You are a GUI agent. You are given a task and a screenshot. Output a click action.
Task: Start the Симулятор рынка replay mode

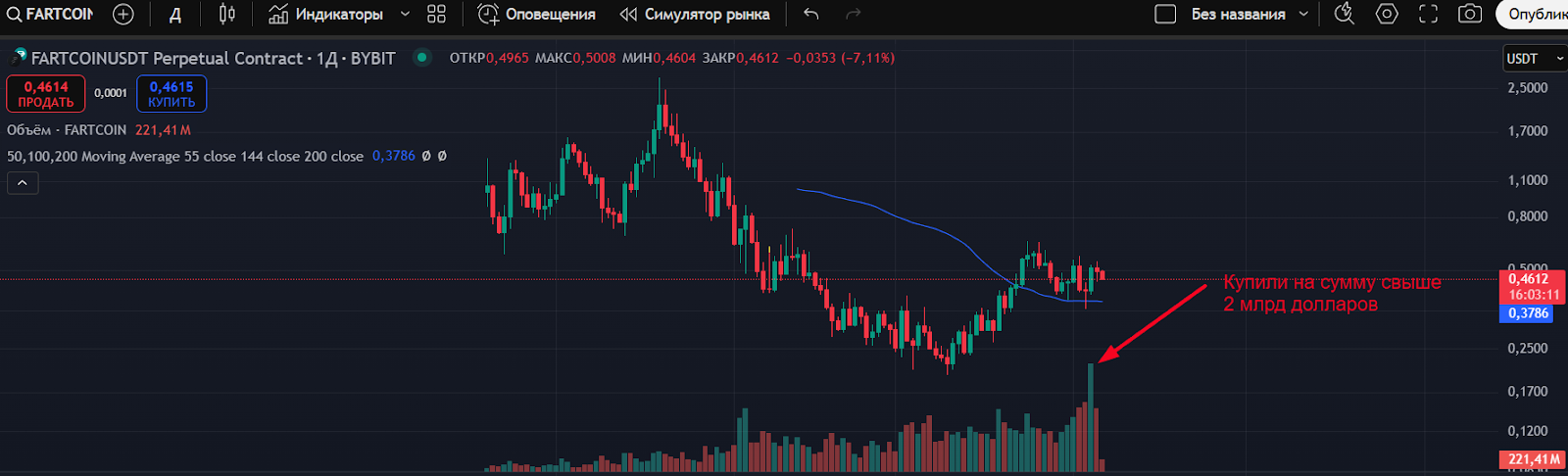[x=695, y=15]
